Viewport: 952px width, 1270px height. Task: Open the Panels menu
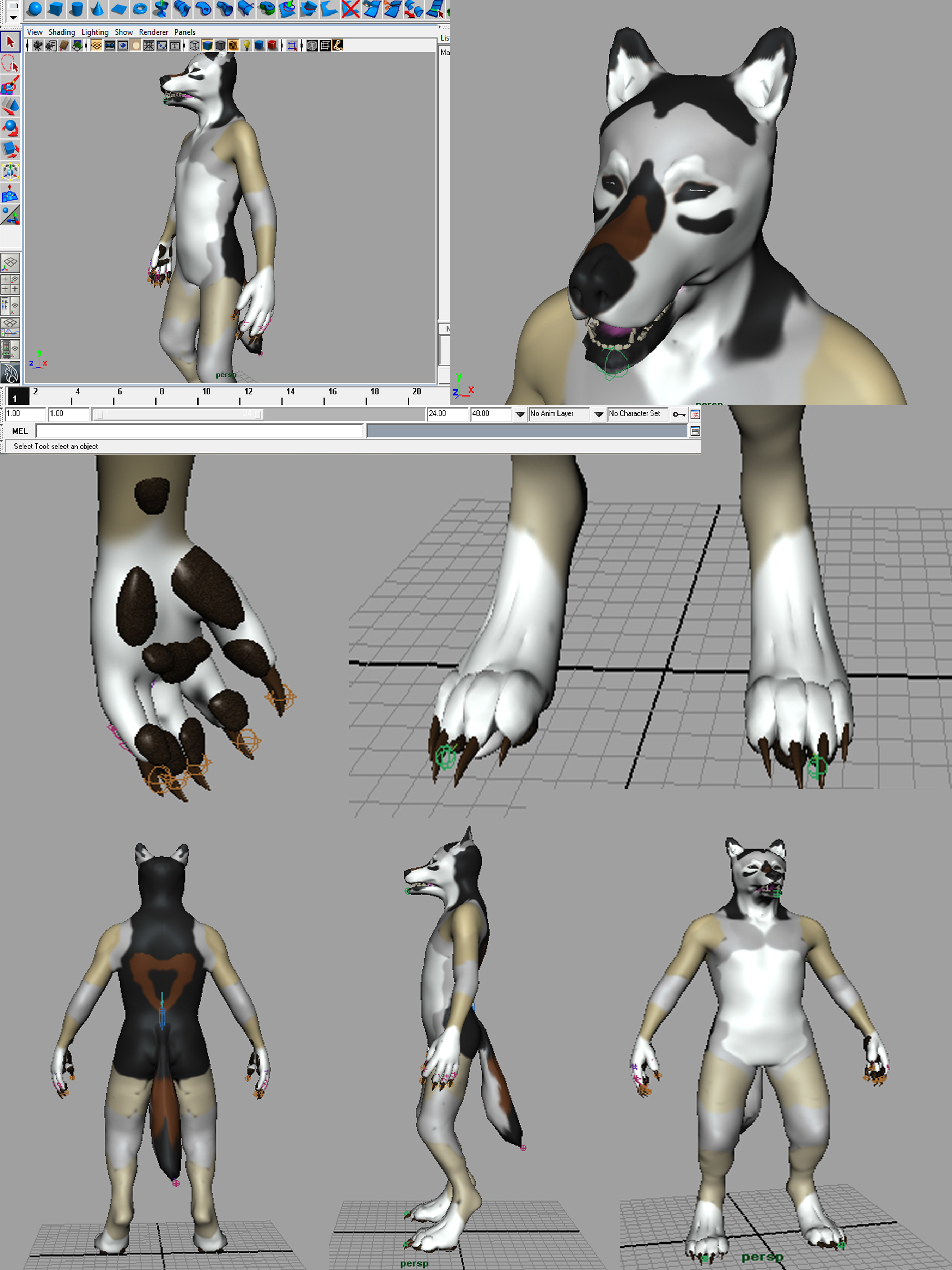coord(185,32)
